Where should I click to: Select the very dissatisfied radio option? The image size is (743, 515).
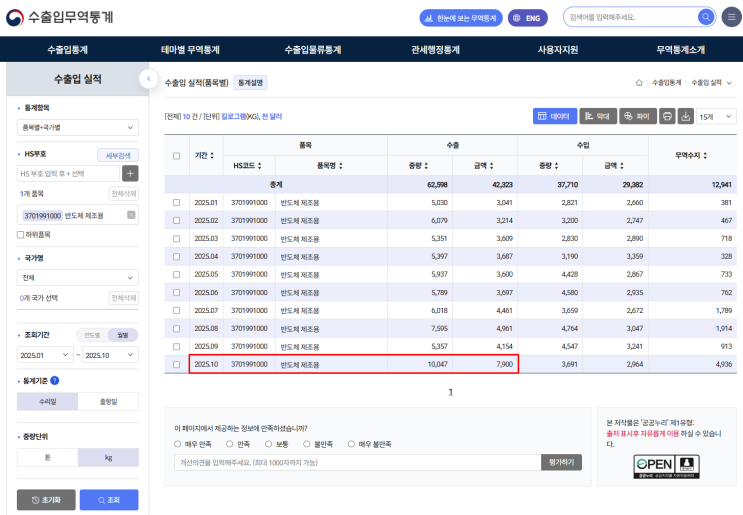coord(351,444)
